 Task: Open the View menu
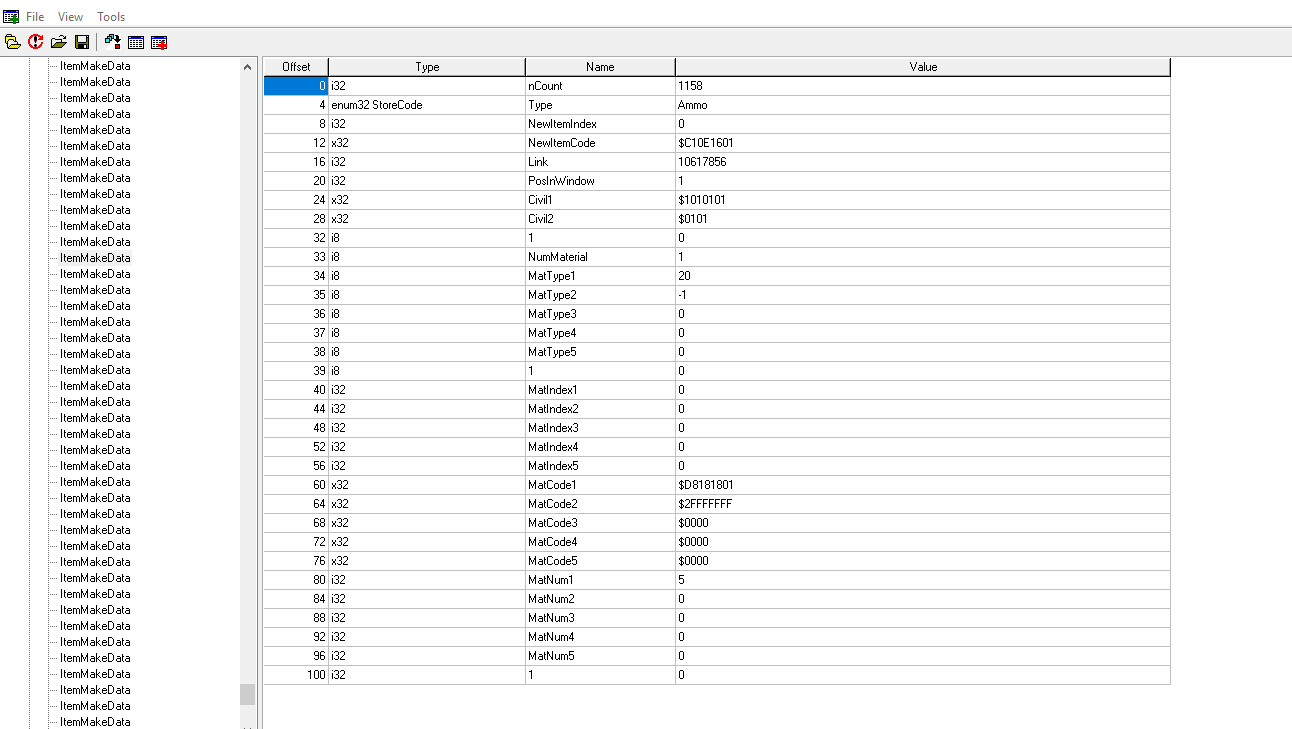click(70, 17)
